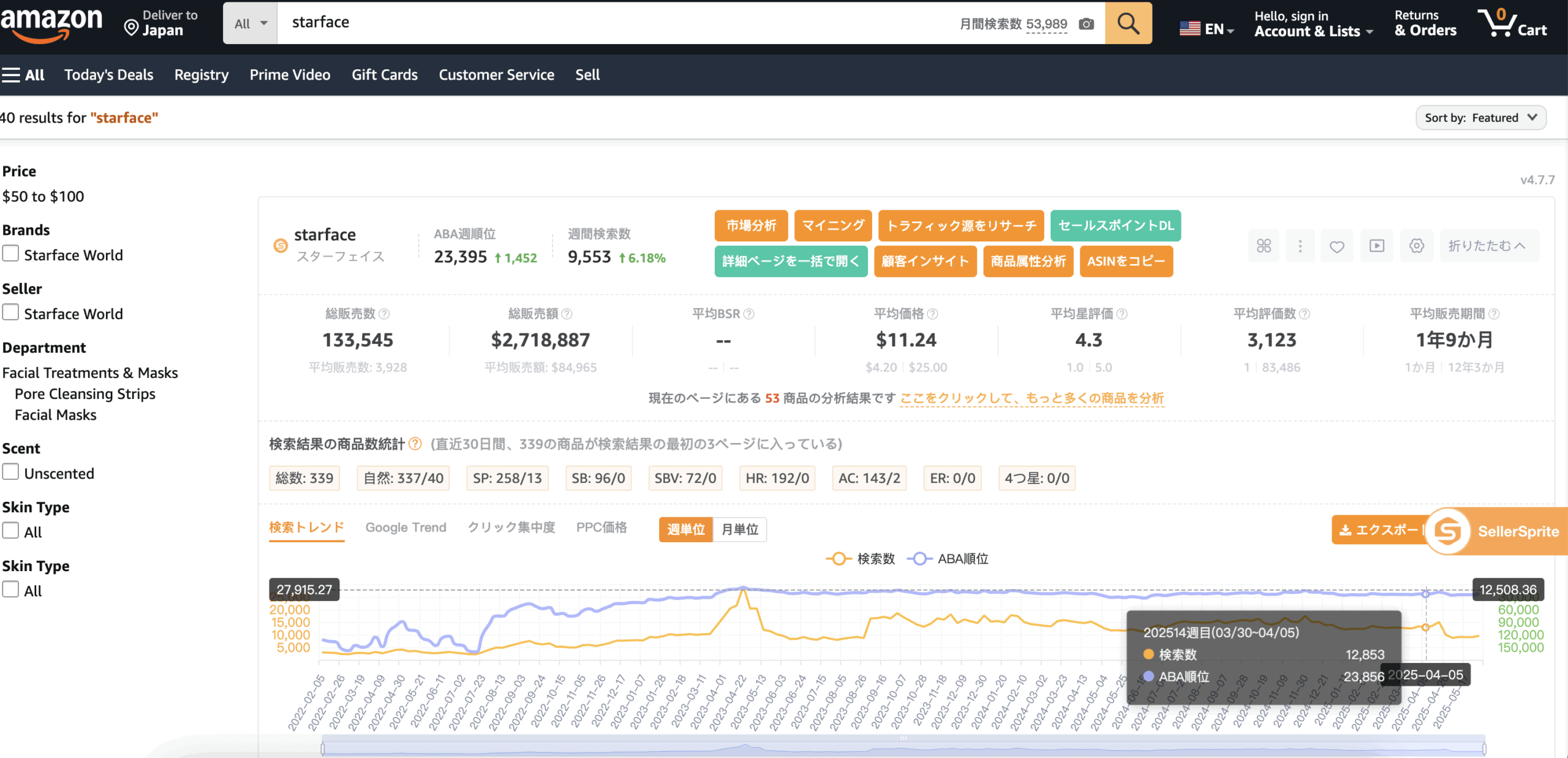
Task: Click Returns & Orders link
Action: pos(1425,23)
